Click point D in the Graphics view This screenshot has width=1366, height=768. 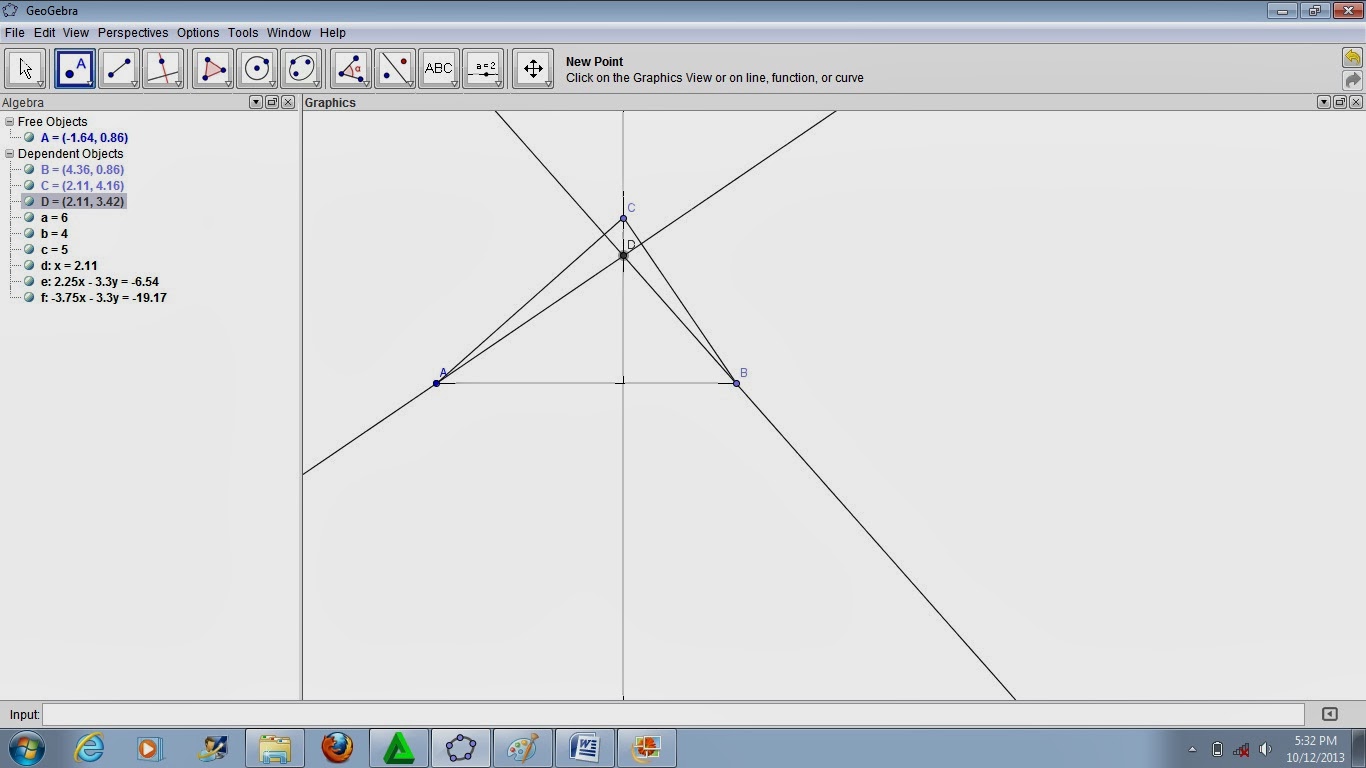(x=623, y=255)
